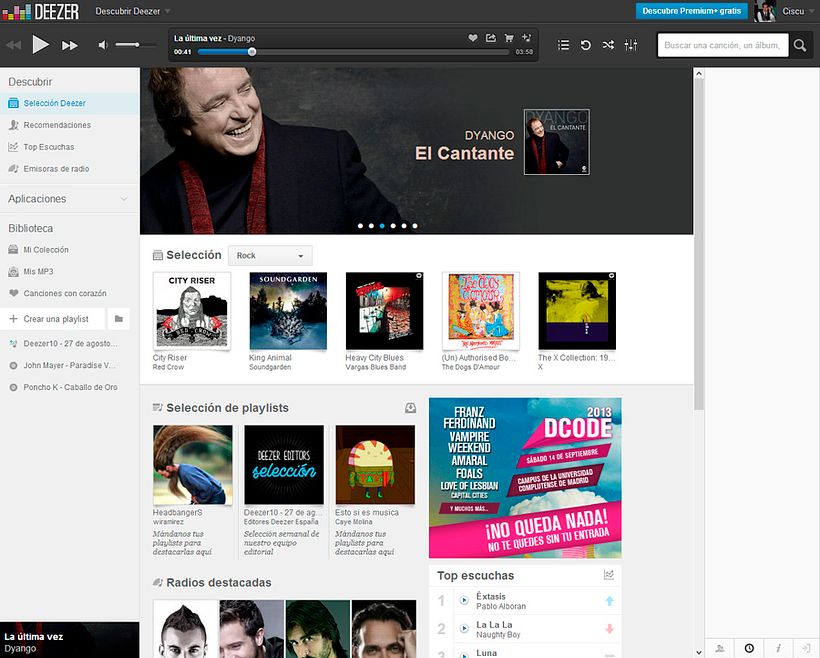Viewport: 820px width, 658px height.
Task: Collapse right panel with arrow icon
Action: tap(806, 648)
